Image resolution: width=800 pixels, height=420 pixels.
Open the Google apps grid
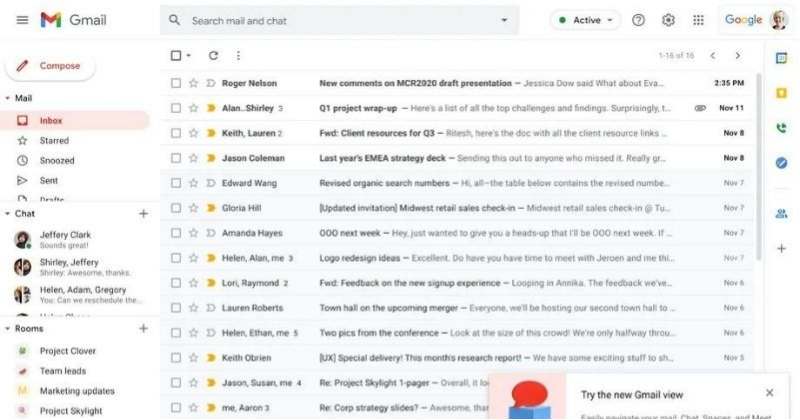click(698, 20)
